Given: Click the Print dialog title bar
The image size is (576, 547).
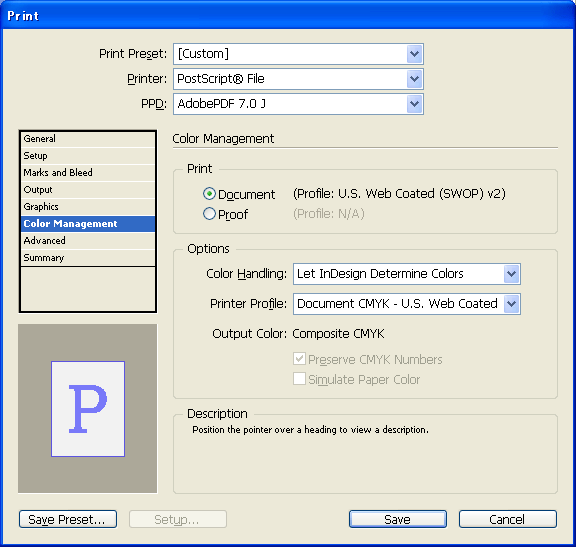Looking at the screenshot, I should point(288,15).
